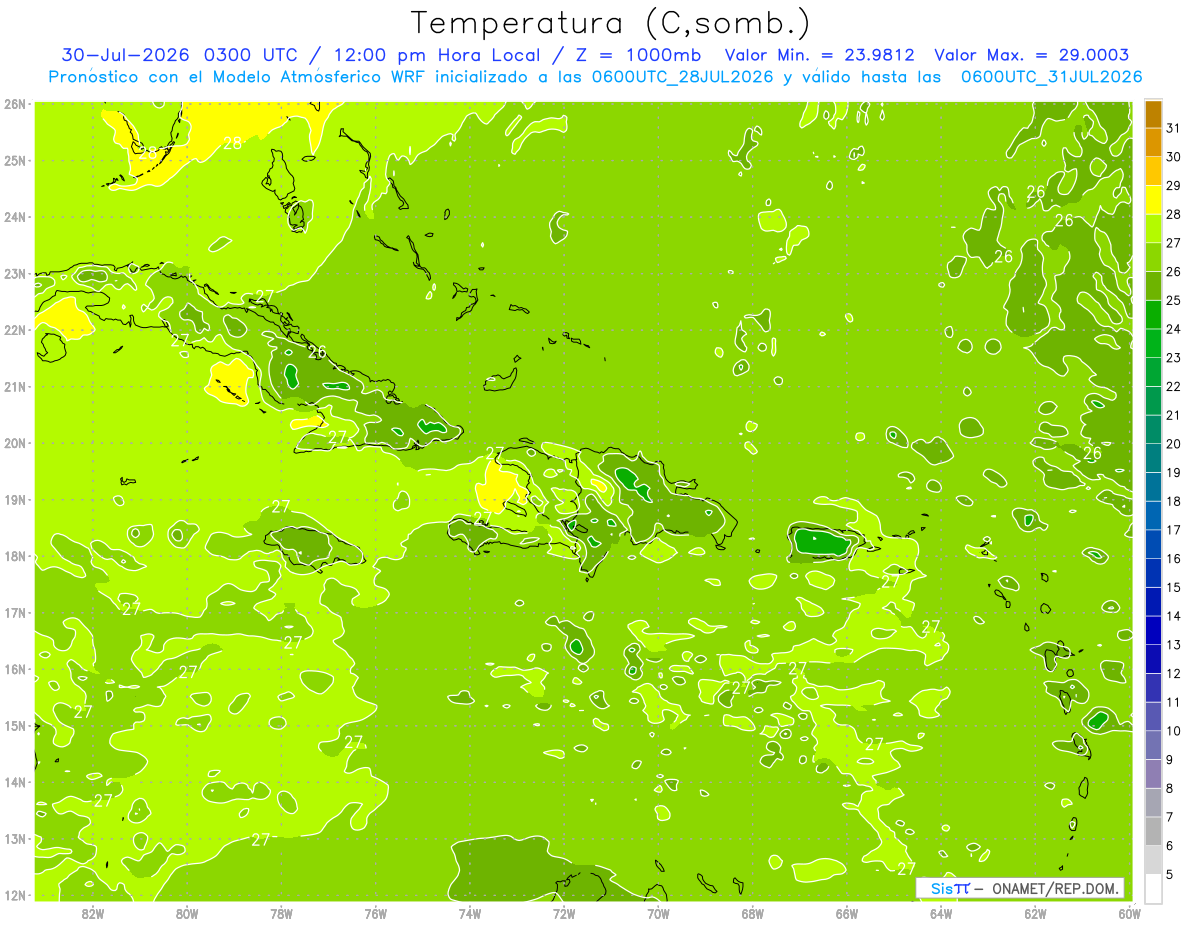Click the 'Valor Min. = 23.9812' text
Viewport: 1200px width, 927px height.
pyautogui.click(x=819, y=55)
